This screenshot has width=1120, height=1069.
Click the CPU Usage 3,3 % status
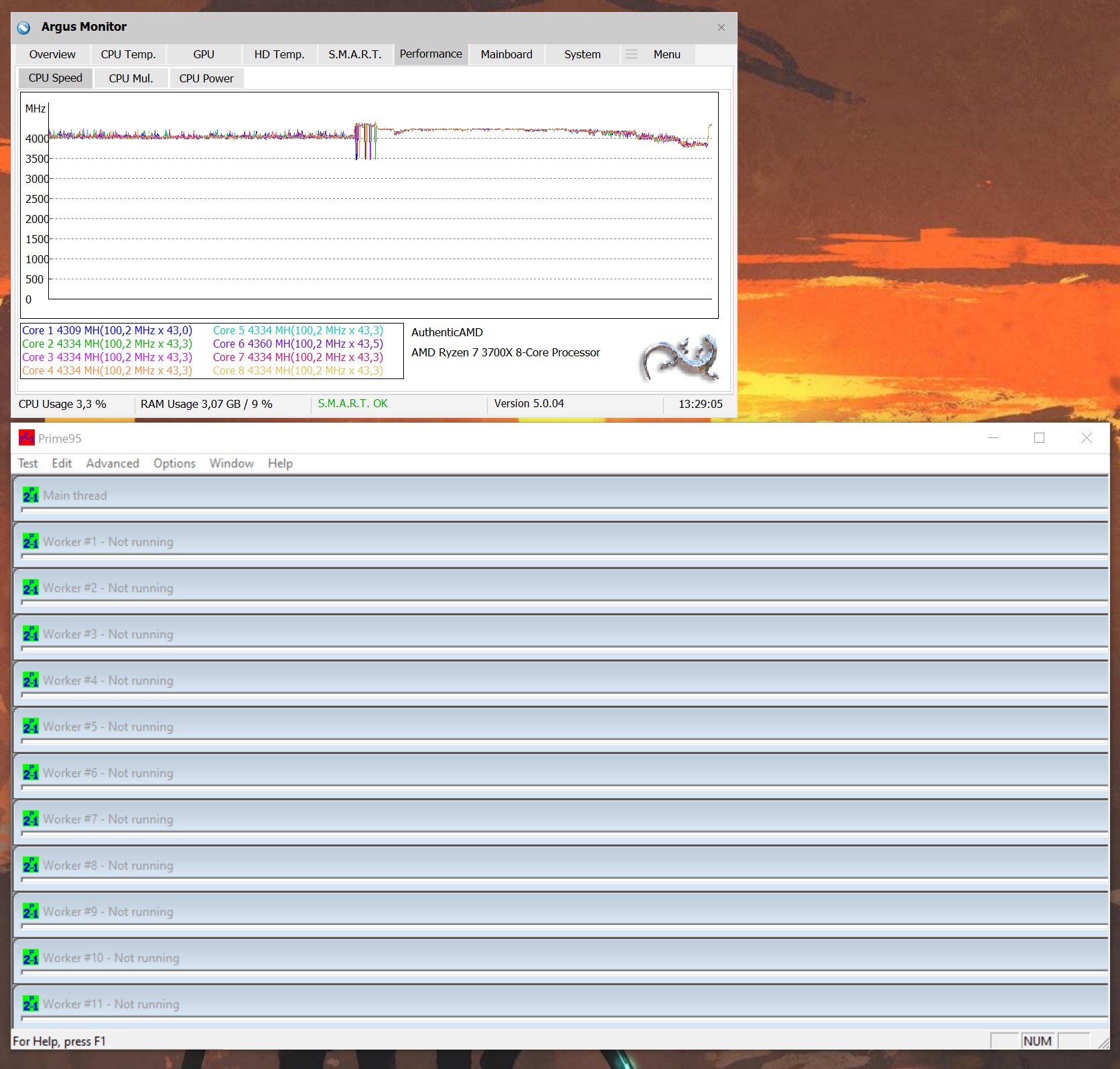[x=62, y=404]
